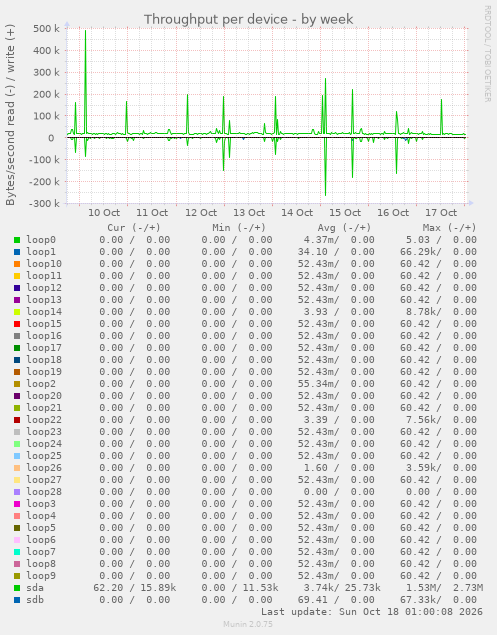
Task: Click the 'Max (-/+)' column header
Action: [450, 228]
